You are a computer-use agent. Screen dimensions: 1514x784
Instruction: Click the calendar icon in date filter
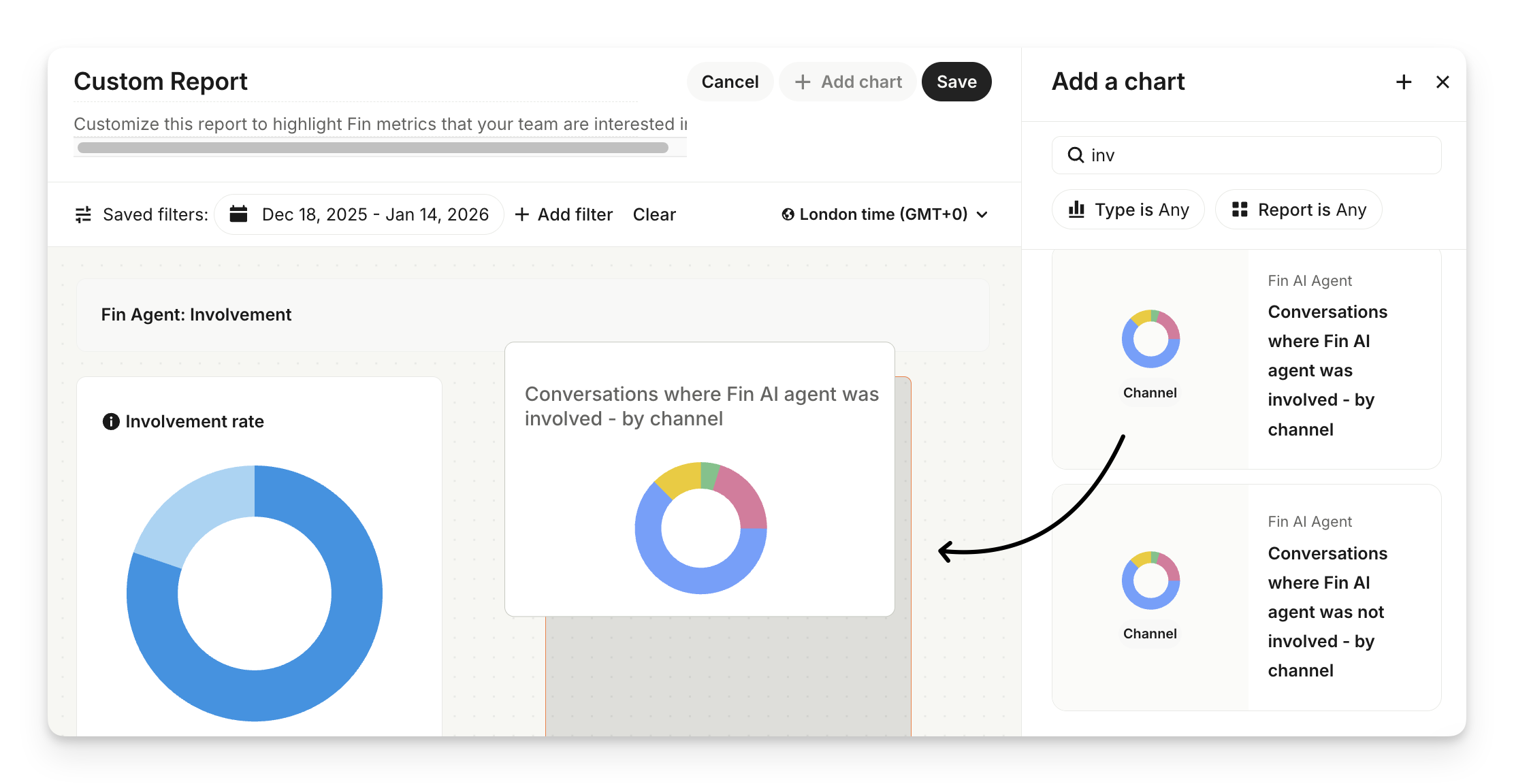[x=238, y=214]
